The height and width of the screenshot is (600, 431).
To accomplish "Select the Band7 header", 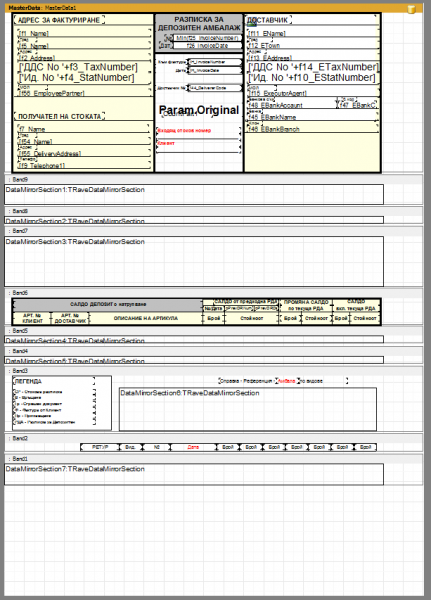I will (214, 231).
